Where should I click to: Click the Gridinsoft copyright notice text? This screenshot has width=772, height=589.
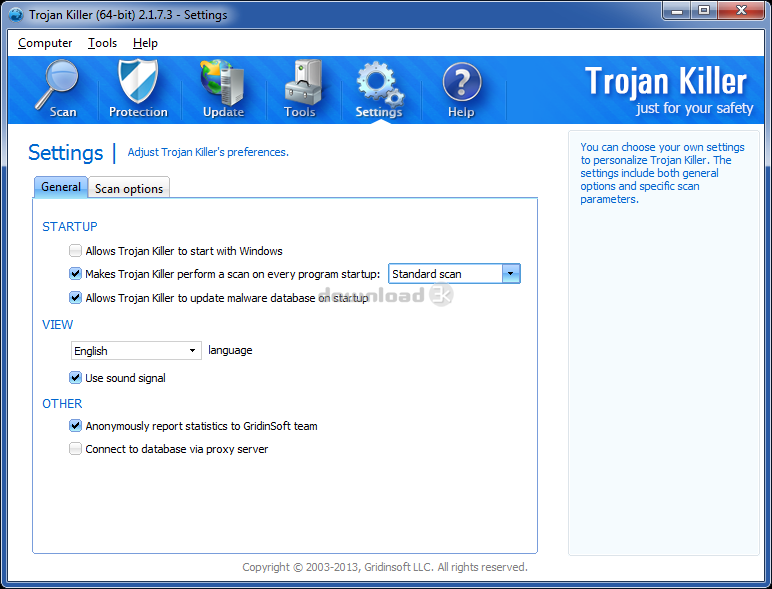click(385, 567)
